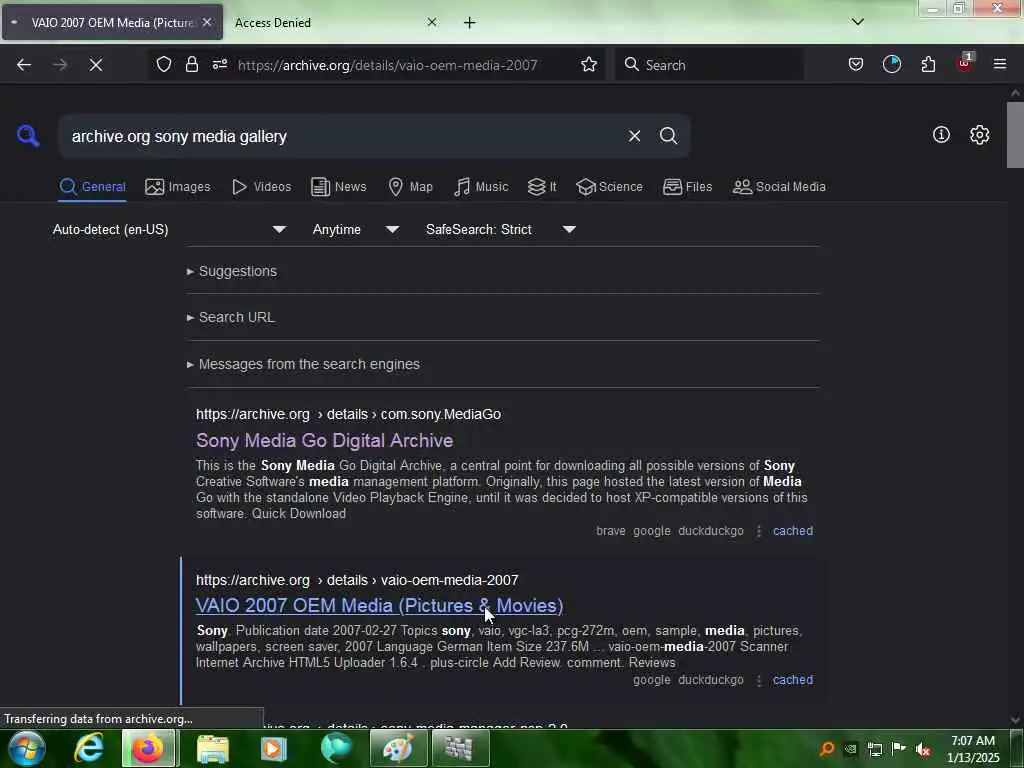
Task: Select the Map search category
Action: (410, 187)
